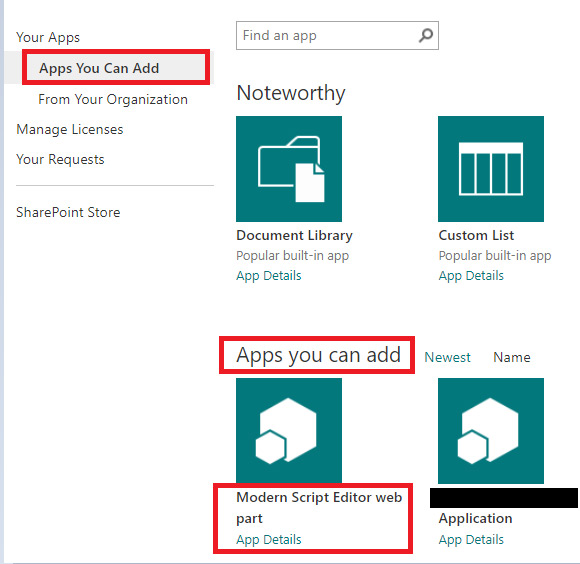
Task: Click Modern Script Editor web part title
Action: tap(319, 508)
